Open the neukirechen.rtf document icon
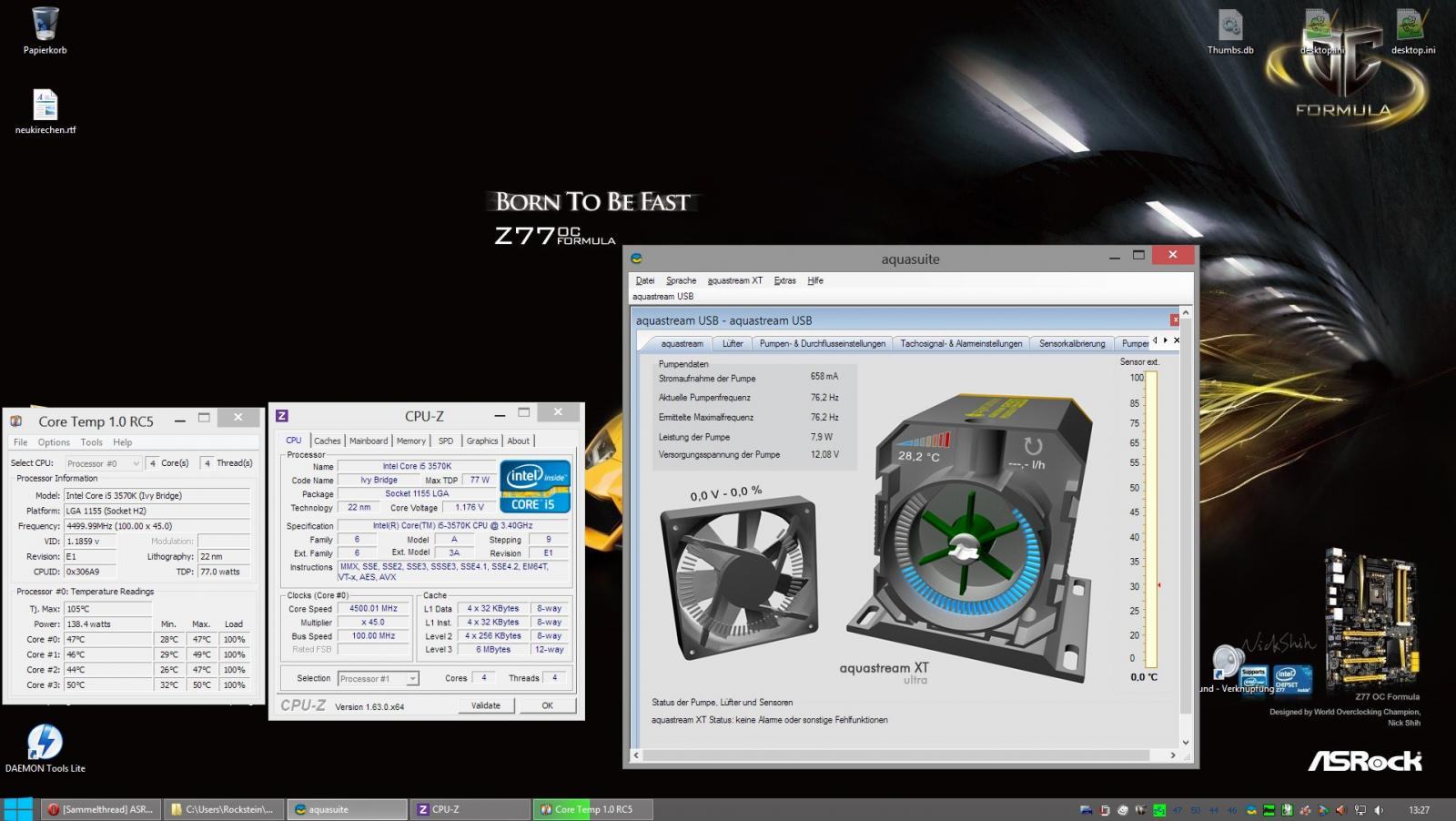 [45, 111]
